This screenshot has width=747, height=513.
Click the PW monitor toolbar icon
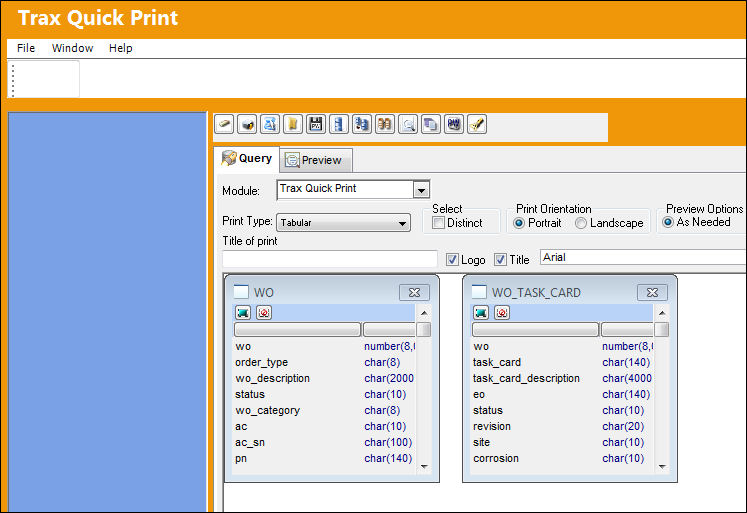pyautogui.click(x=454, y=124)
